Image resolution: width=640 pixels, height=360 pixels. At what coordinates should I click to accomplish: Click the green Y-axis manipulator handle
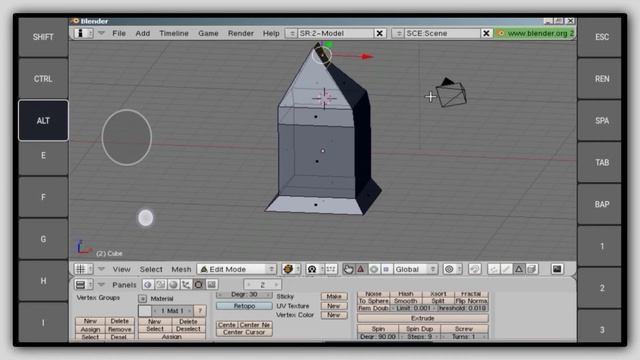point(328,44)
